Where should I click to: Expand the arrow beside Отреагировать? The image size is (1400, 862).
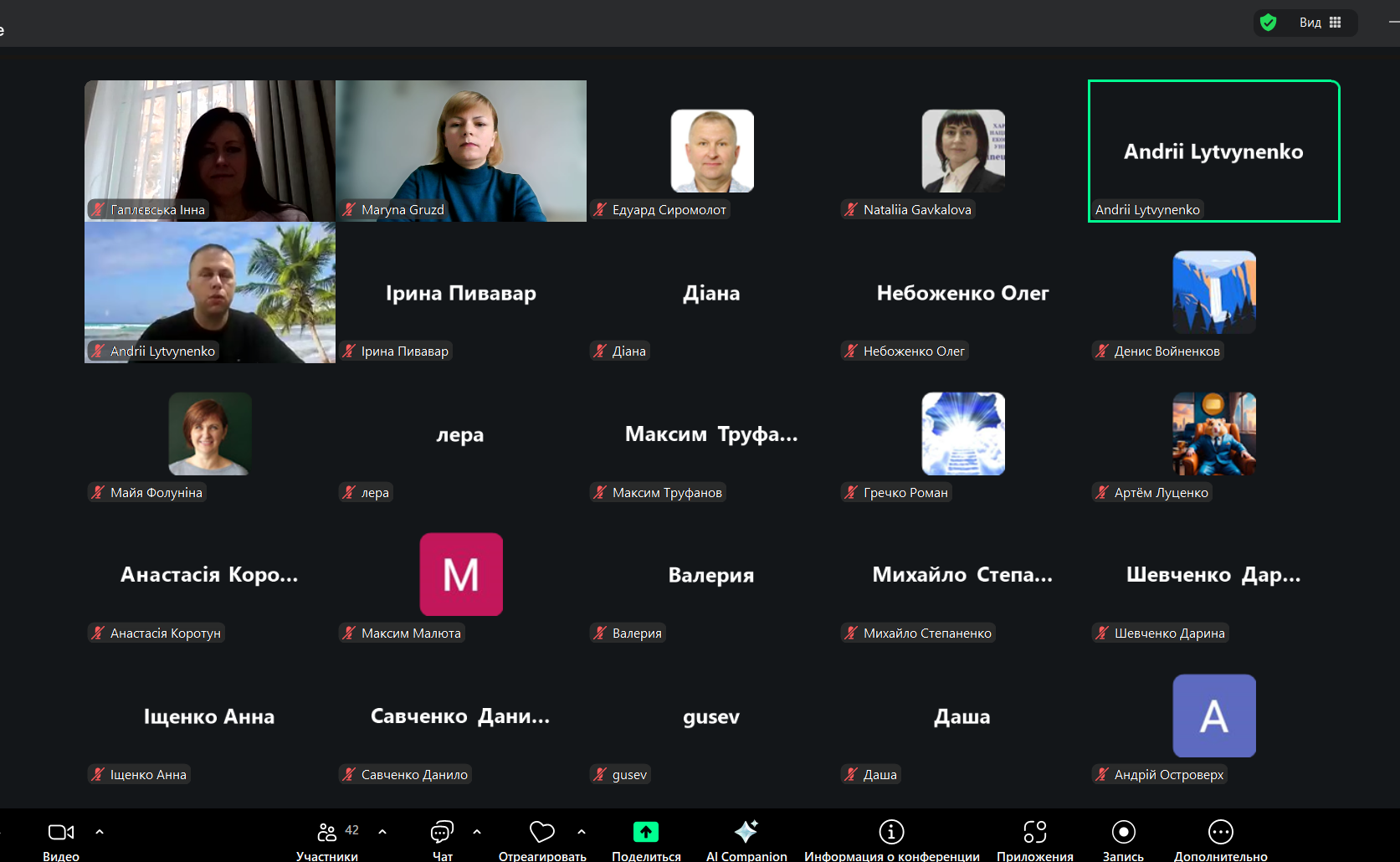tap(582, 832)
